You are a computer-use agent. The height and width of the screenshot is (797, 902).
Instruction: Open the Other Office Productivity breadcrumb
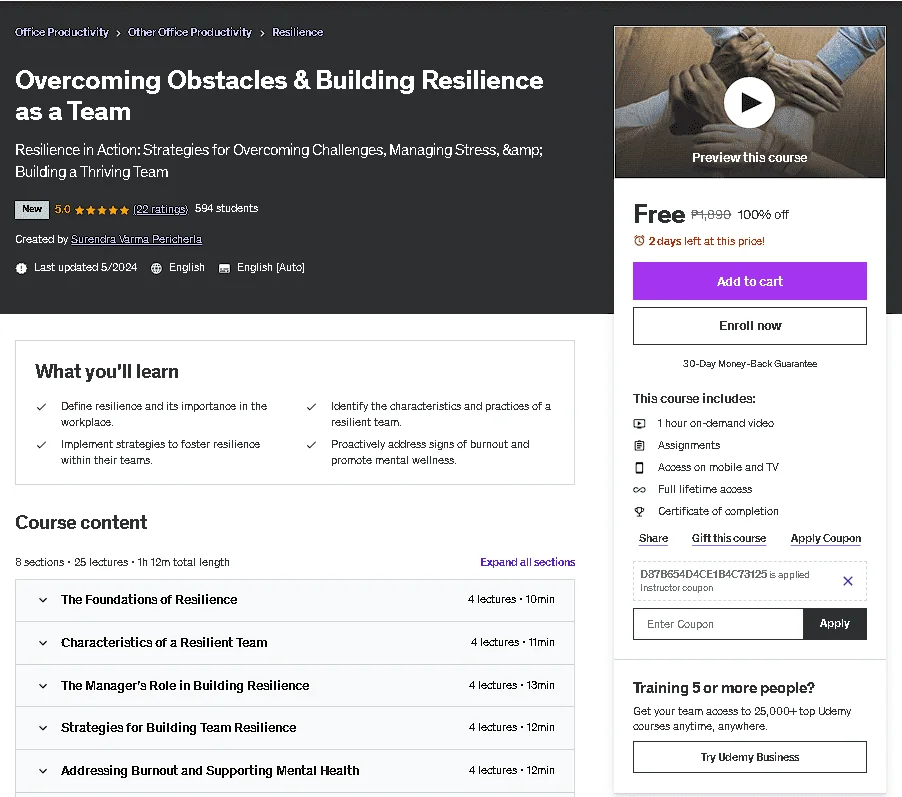[x=190, y=32]
